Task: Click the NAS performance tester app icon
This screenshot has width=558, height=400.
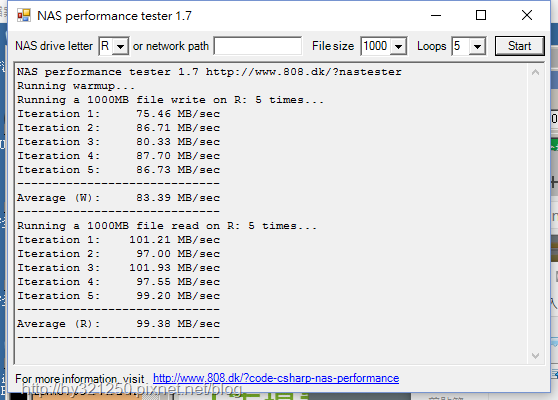Action: tap(24, 15)
